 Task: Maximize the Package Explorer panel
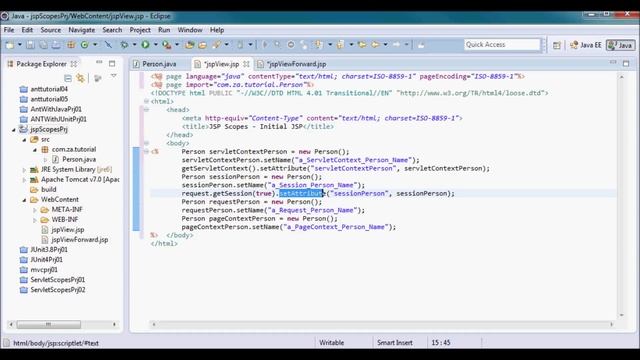[x=112, y=63]
